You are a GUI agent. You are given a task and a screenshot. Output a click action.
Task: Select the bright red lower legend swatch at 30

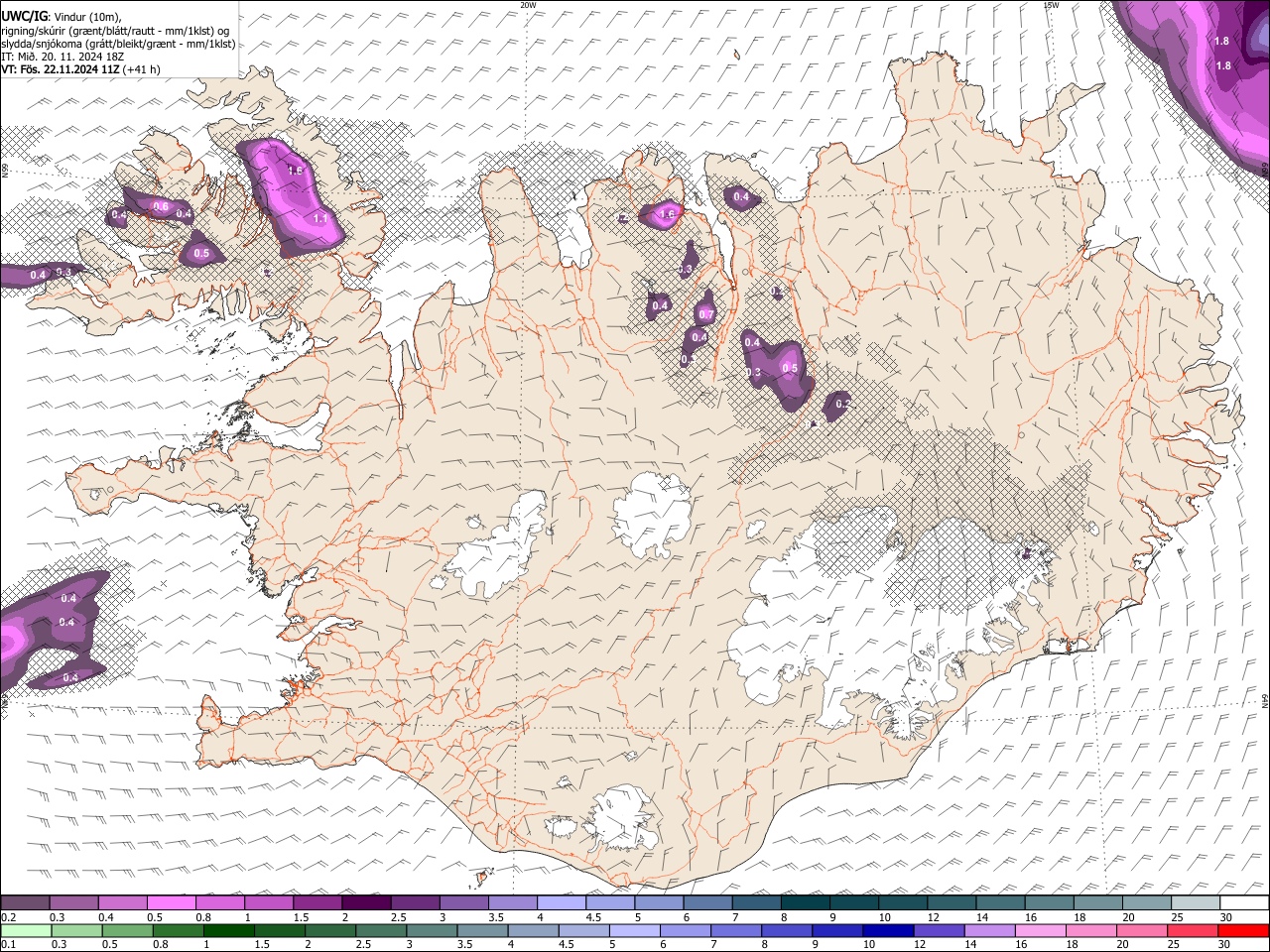[1243, 930]
